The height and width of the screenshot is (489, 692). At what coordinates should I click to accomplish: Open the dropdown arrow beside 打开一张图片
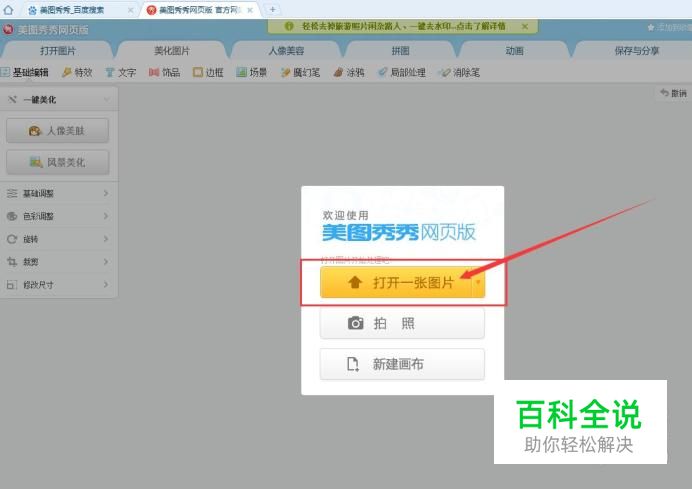(x=478, y=282)
